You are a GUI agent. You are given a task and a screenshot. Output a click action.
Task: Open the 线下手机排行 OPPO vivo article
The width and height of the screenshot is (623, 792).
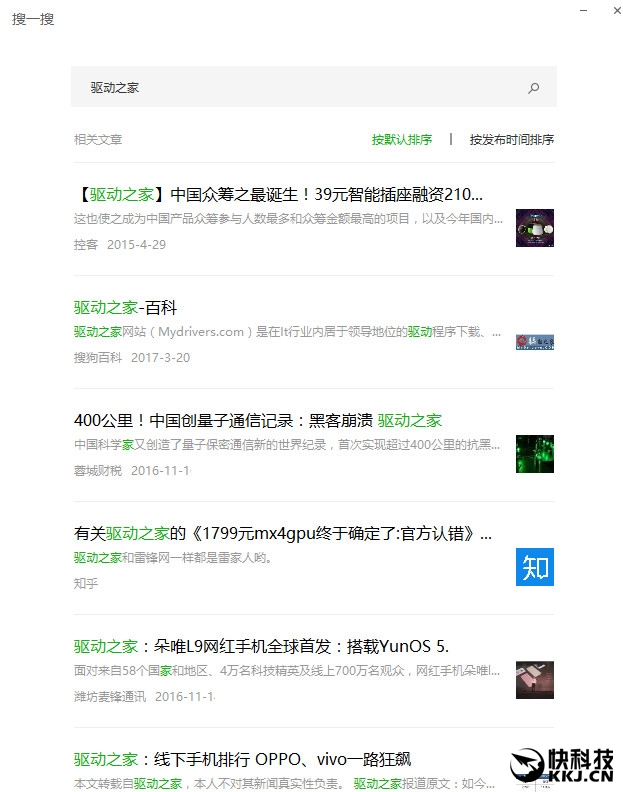point(242,759)
